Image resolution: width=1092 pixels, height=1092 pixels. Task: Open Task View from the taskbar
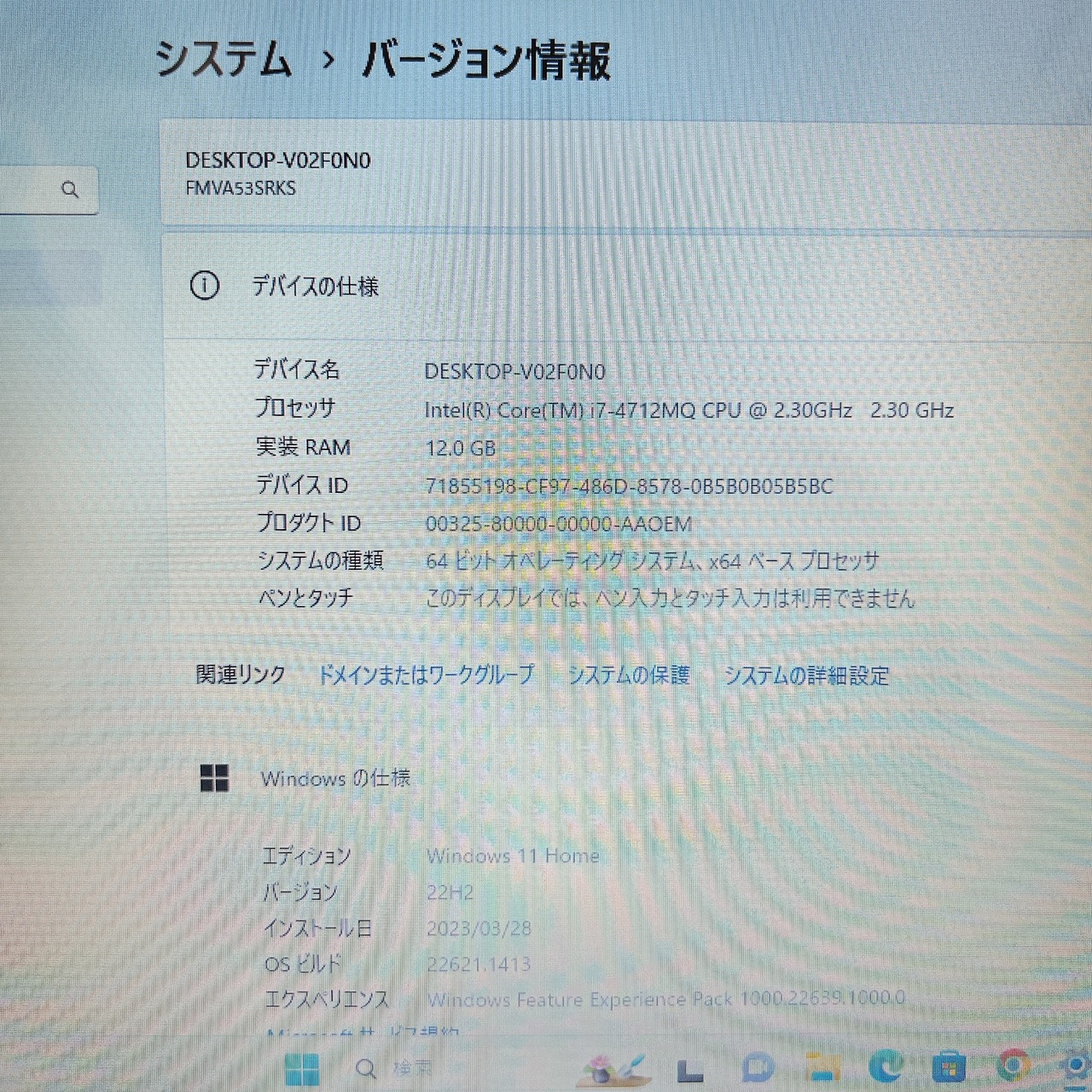point(691,1070)
